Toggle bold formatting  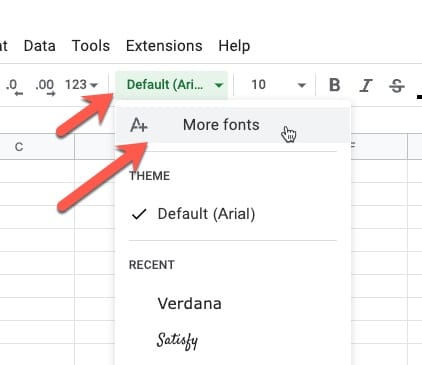334,85
